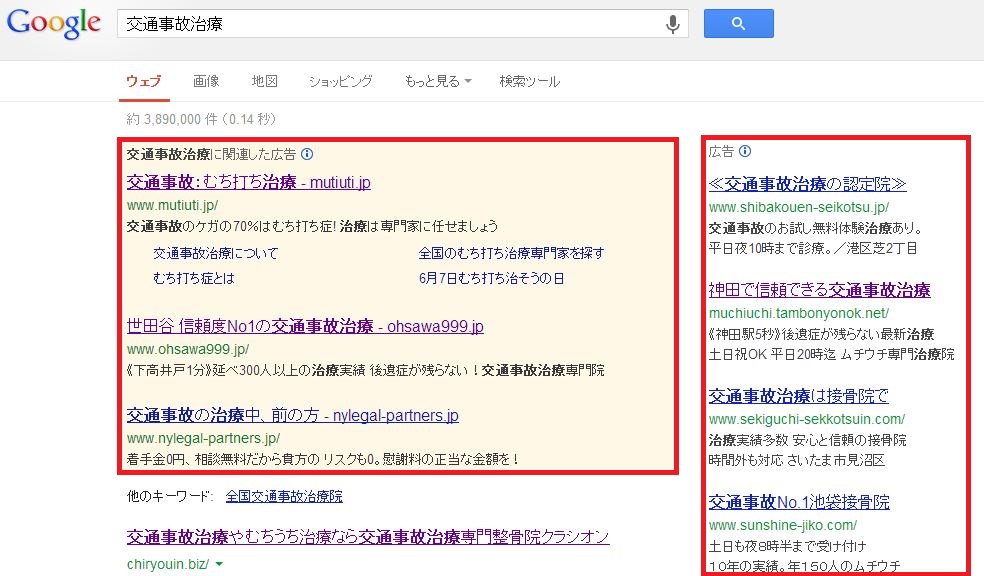Click related keyword 全国交通事故治療院
Screen dimensions: 984x576
[x=284, y=496]
